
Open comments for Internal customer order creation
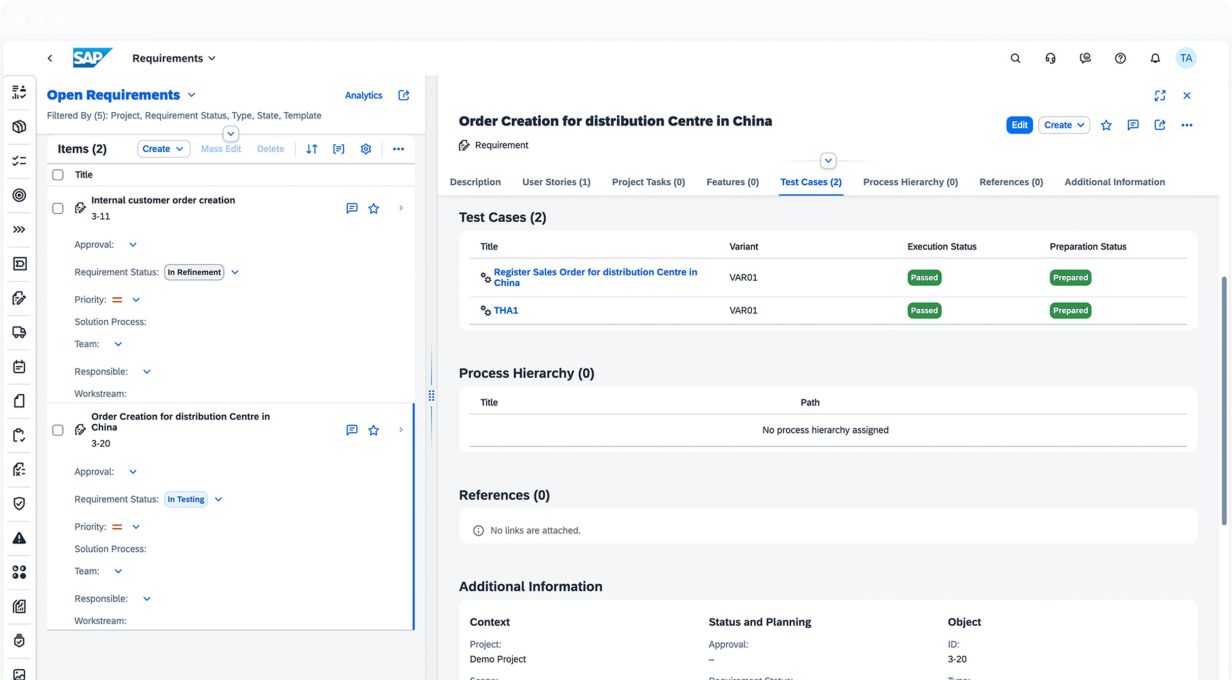pyautogui.click(x=352, y=208)
